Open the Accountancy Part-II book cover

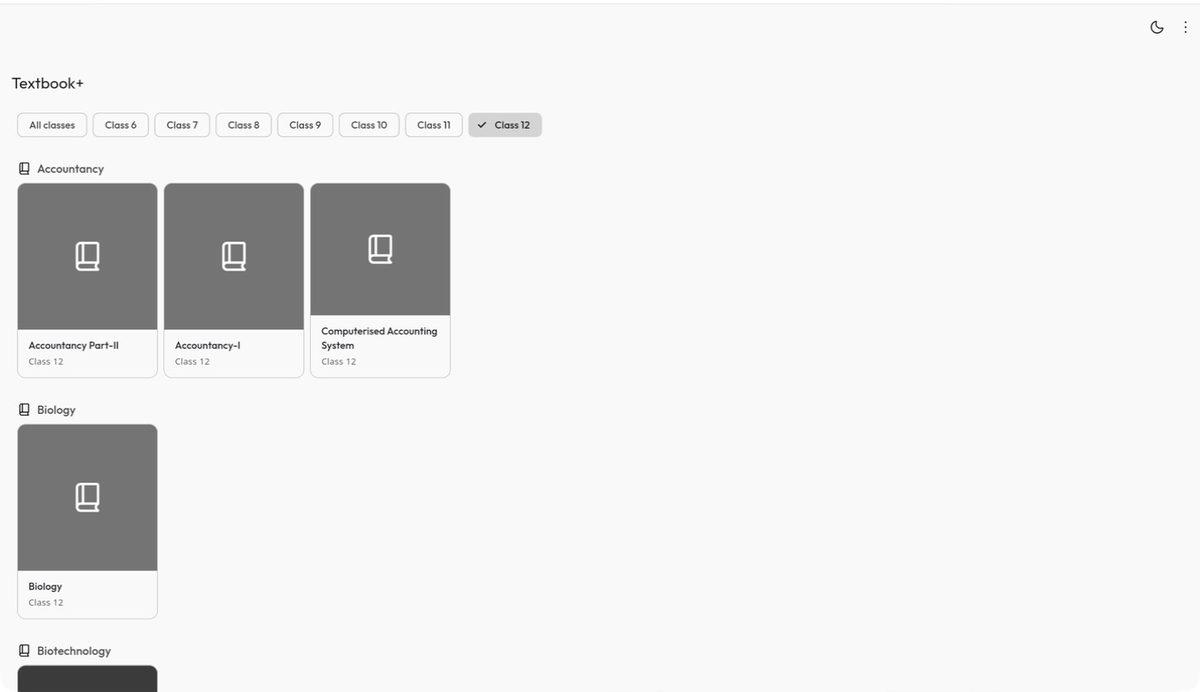[88, 257]
